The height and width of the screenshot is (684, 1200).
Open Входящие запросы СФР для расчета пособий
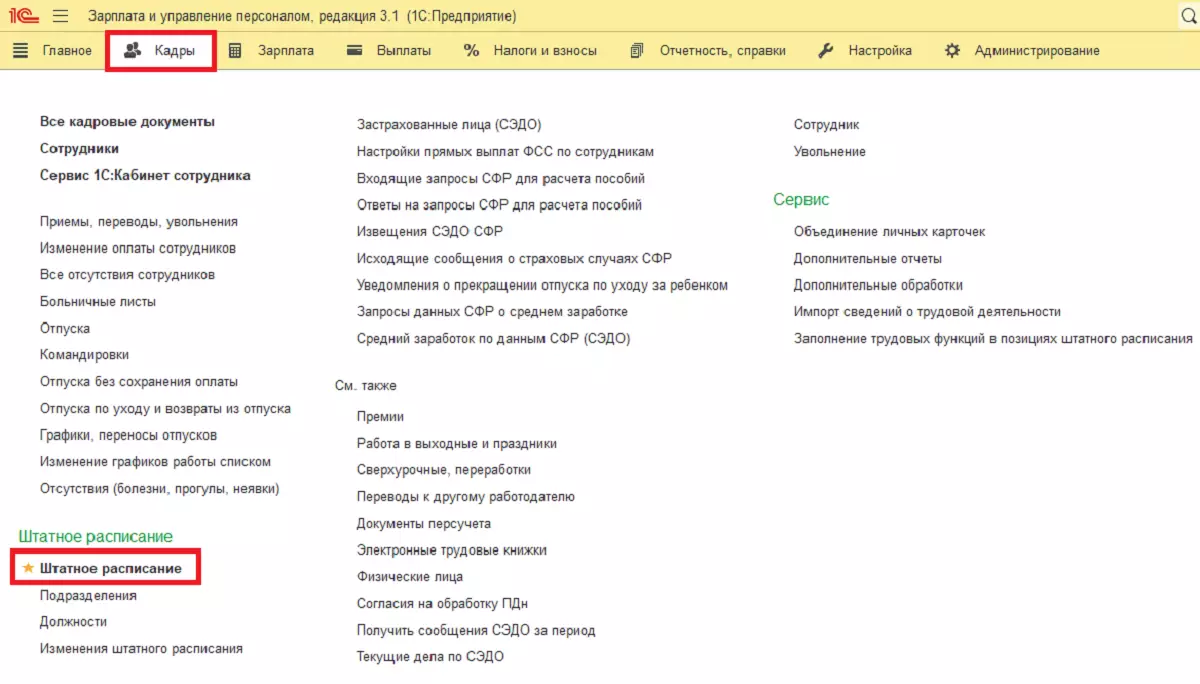click(501, 178)
